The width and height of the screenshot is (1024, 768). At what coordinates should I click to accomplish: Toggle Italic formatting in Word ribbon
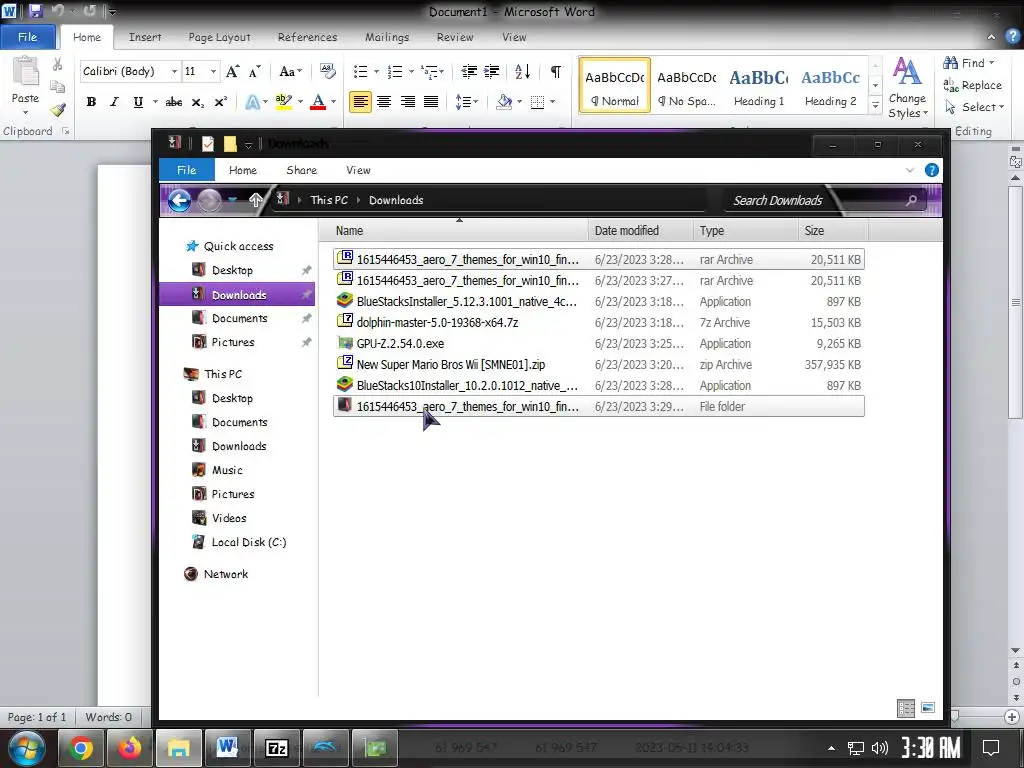click(x=114, y=102)
